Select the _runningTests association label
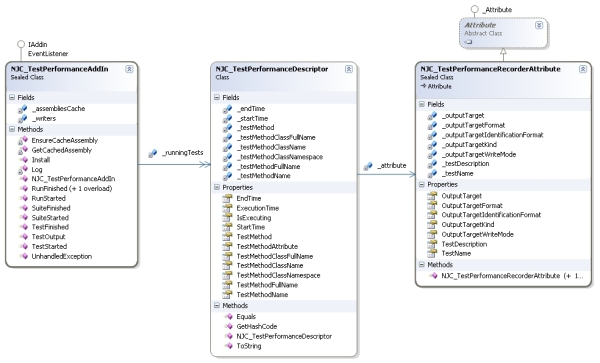The image size is (600, 363). [x=183, y=153]
